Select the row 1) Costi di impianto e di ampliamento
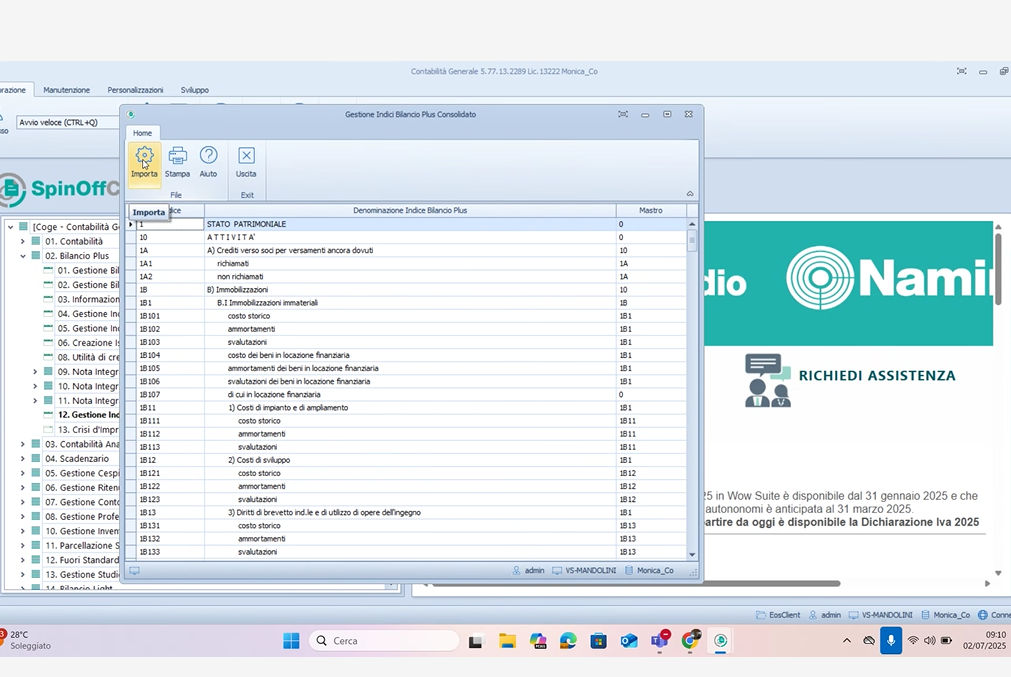The height and width of the screenshot is (677, 1011). [x=411, y=407]
